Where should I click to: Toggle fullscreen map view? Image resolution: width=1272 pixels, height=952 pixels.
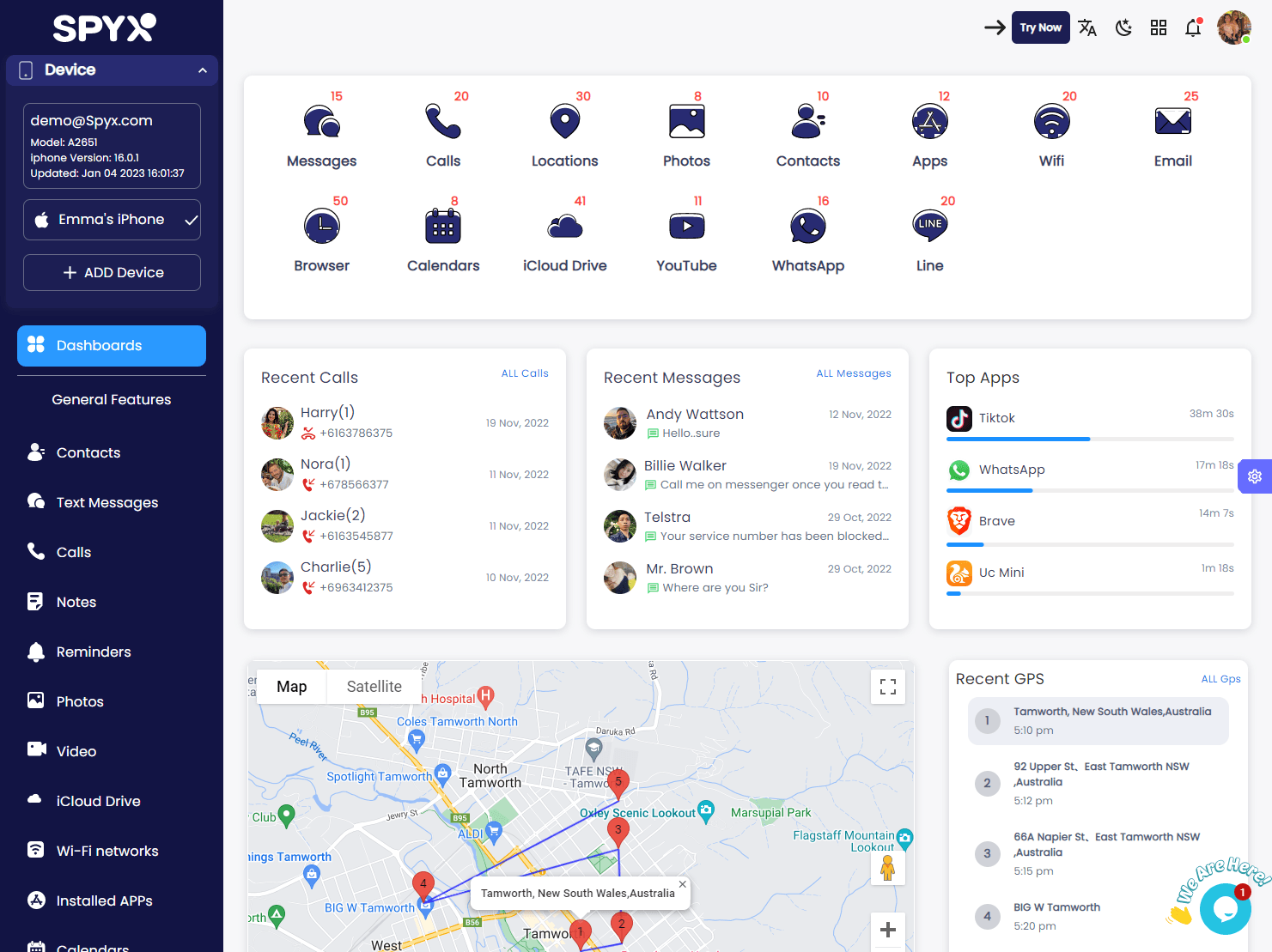click(888, 687)
